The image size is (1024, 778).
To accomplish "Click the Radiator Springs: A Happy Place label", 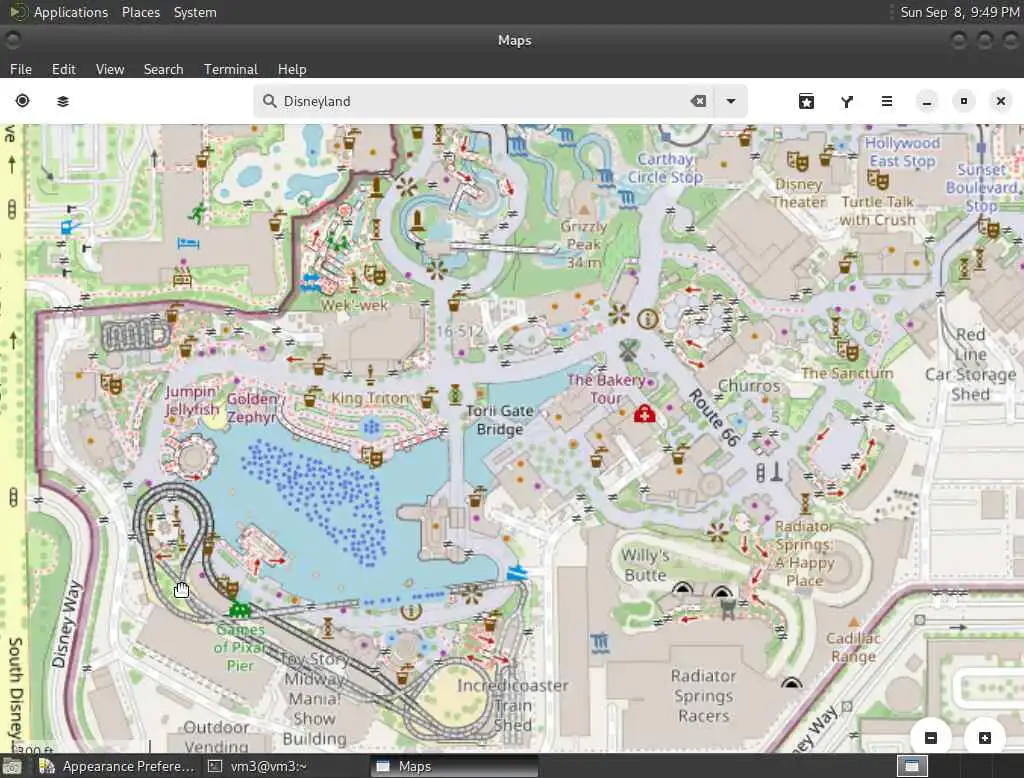I will (x=805, y=553).
